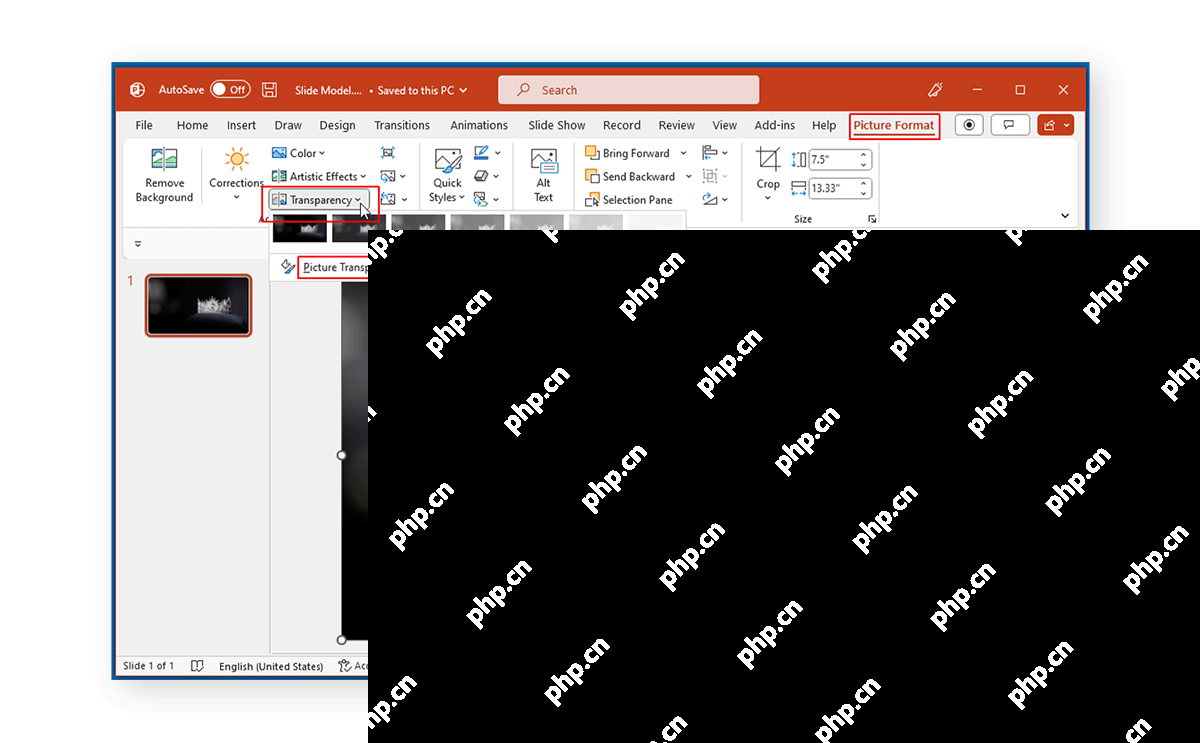
Task: Click Slide 1 of 1 in status bar
Action: tap(148, 666)
